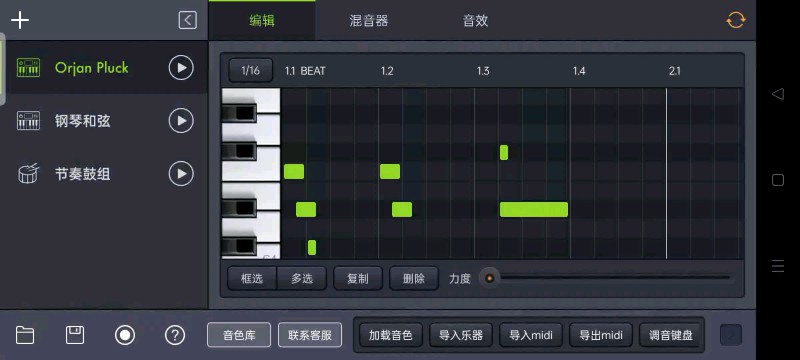Image resolution: width=800 pixels, height=360 pixels.
Task: Add a new track with plus icon
Action: point(20,20)
